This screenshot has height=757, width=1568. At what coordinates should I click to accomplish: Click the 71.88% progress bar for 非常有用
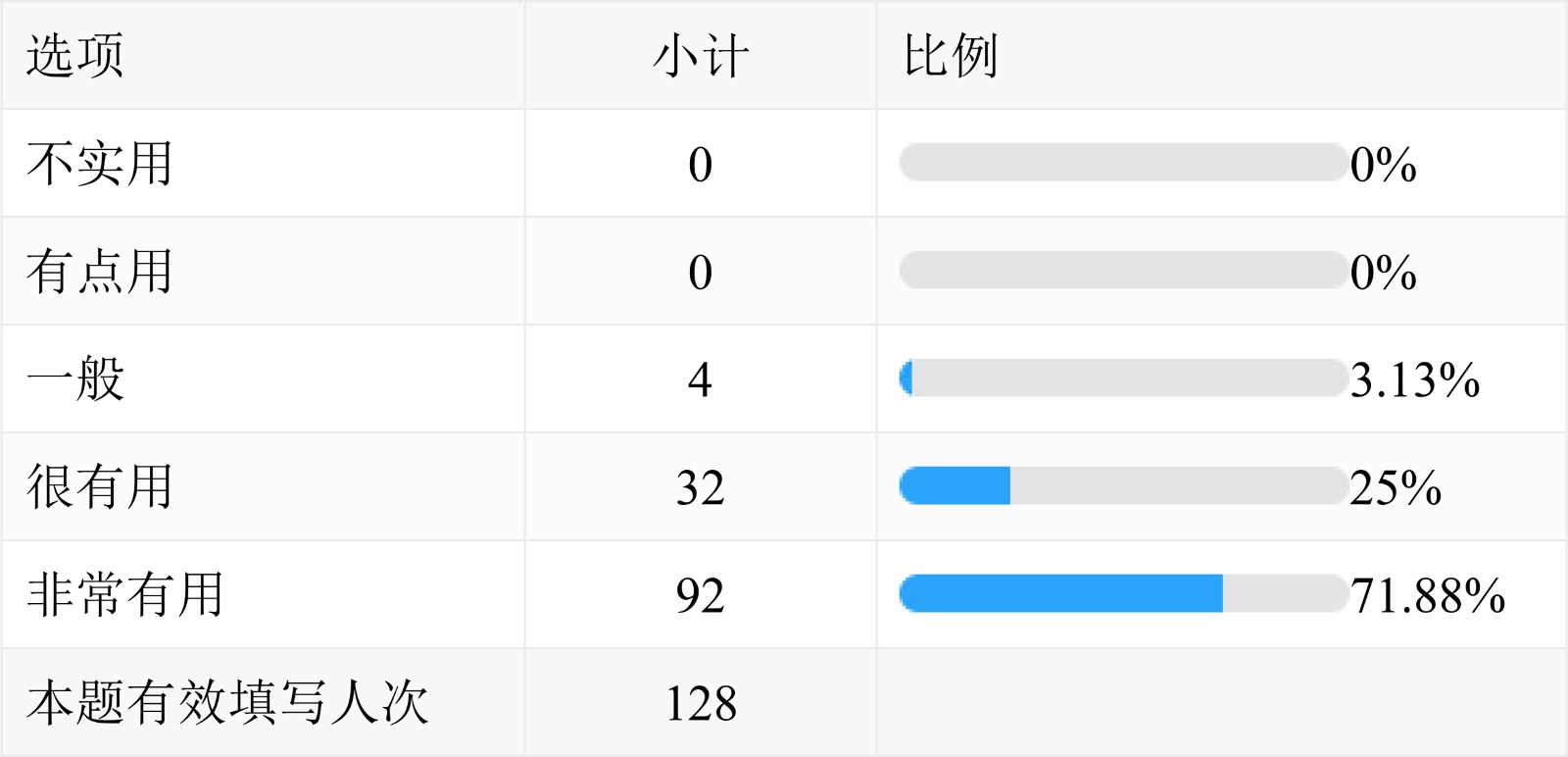1123,594
